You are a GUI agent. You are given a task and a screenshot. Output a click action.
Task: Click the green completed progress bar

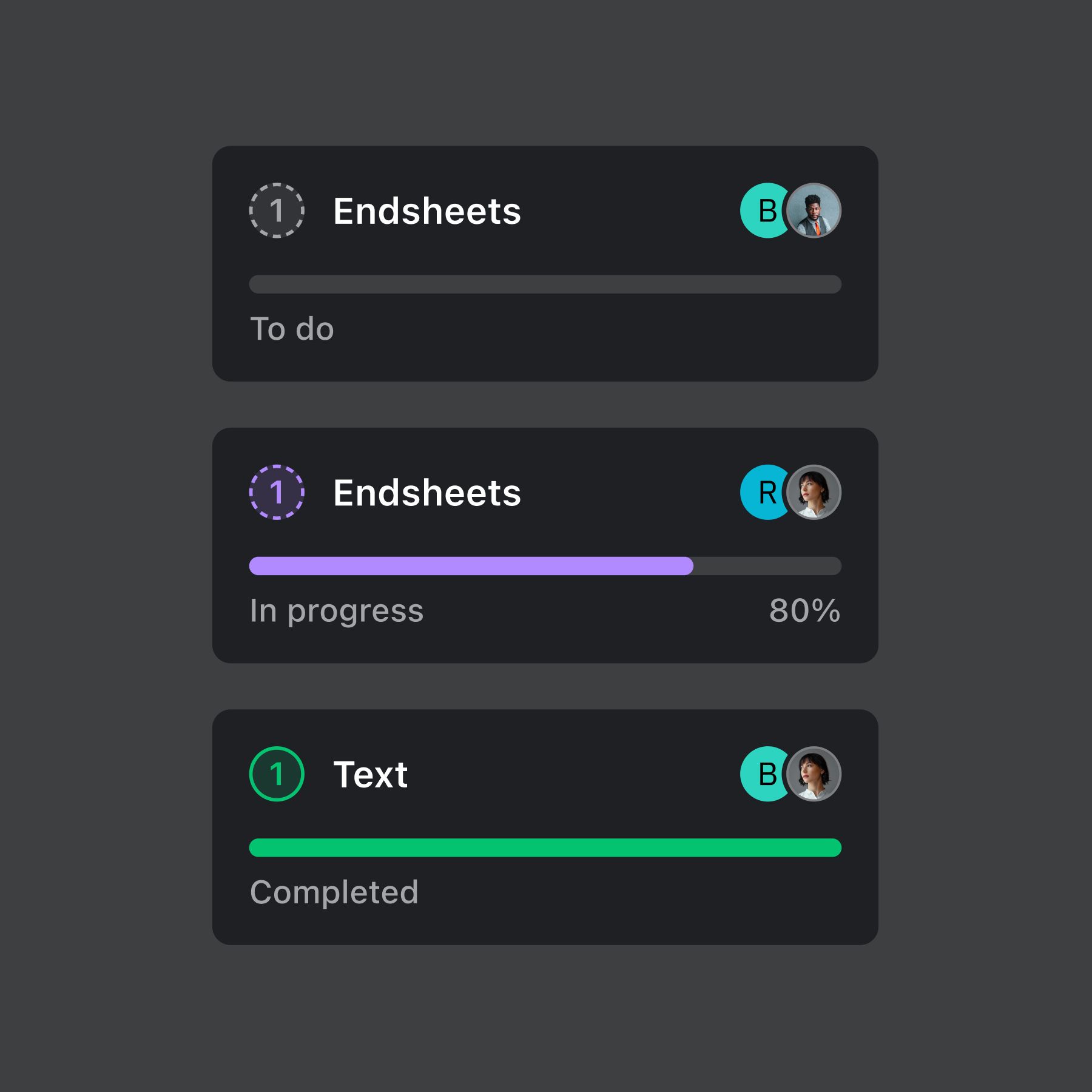(x=545, y=848)
